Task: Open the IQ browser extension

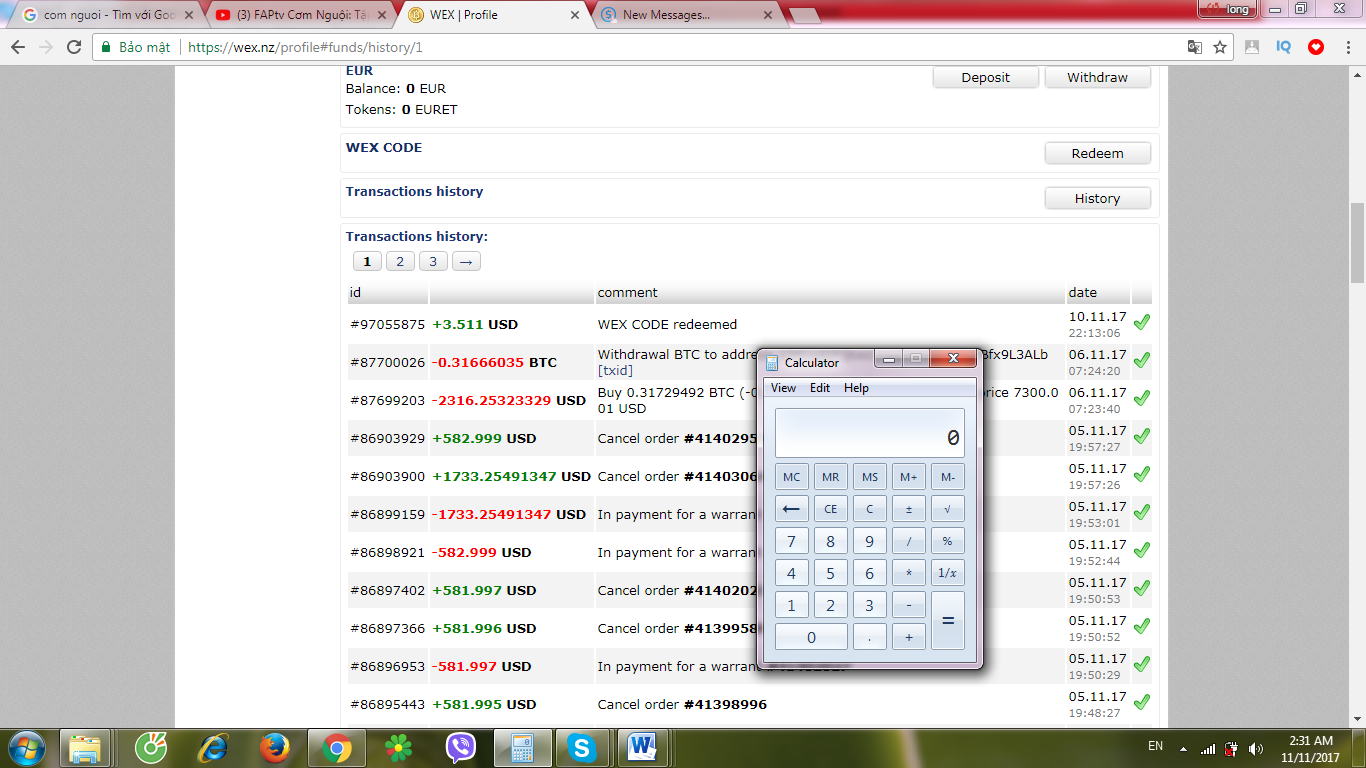Action: [x=1284, y=47]
